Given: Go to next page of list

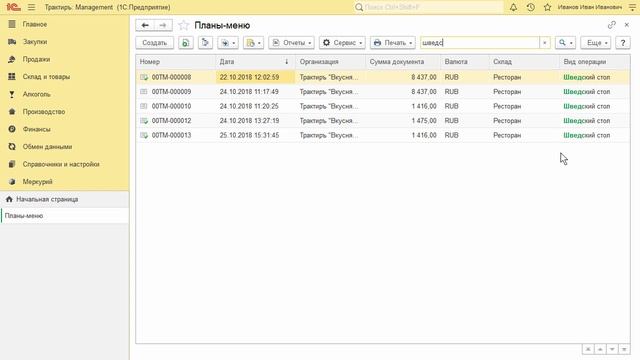Looking at the screenshot, I should pyautogui.click(x=612, y=349).
